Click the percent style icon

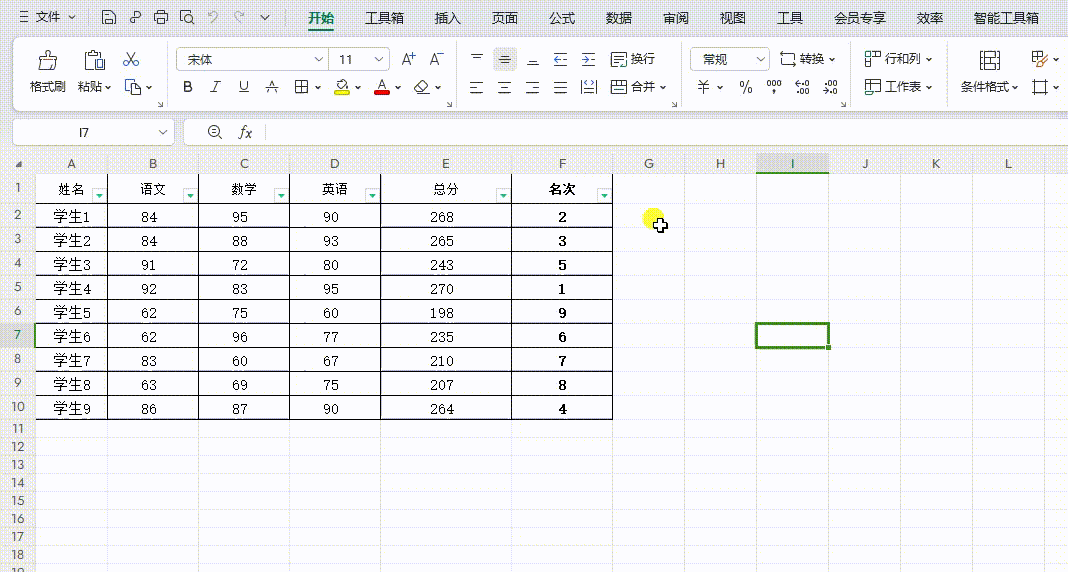coord(745,88)
